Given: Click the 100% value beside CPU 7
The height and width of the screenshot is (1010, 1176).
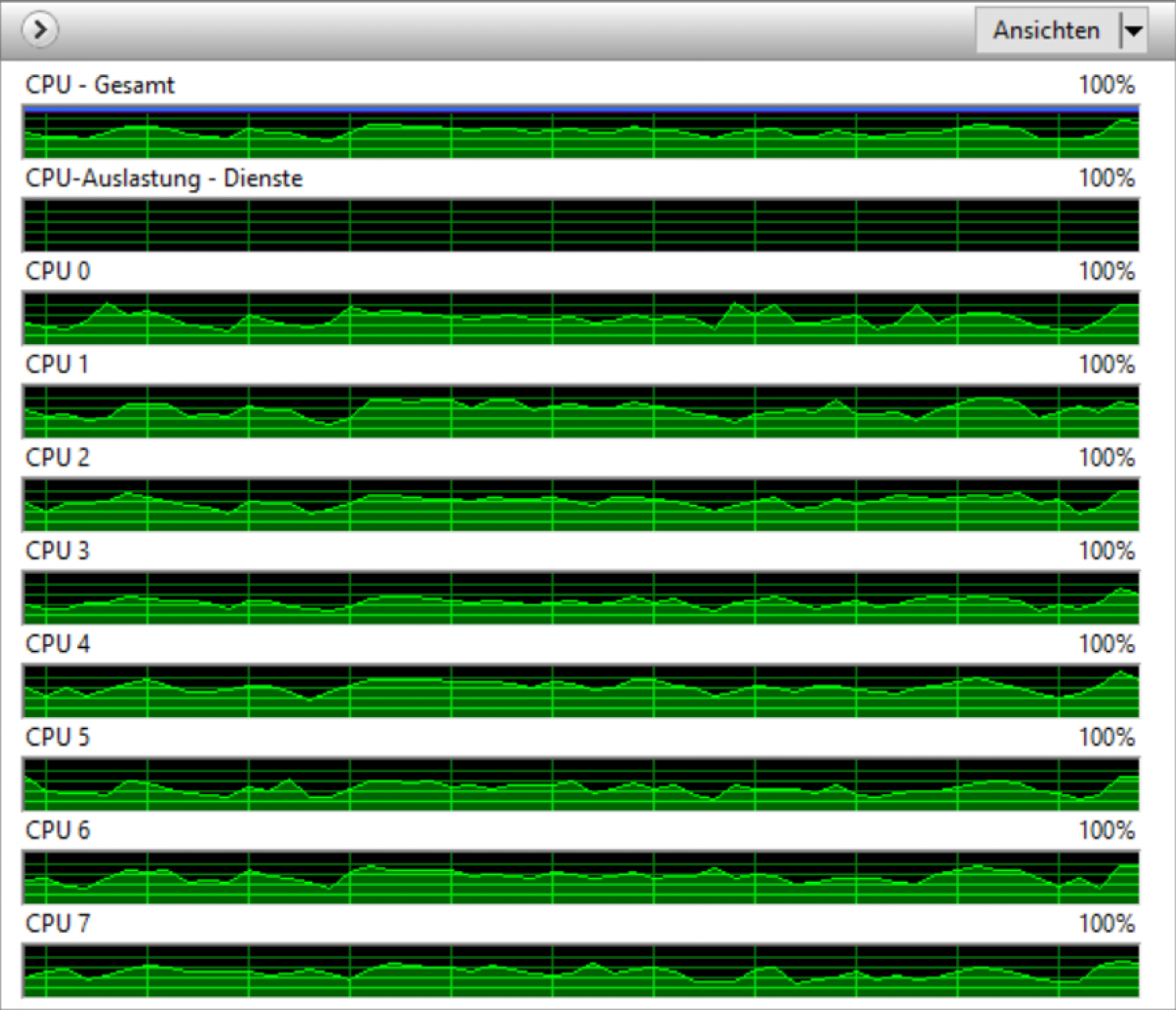Looking at the screenshot, I should [x=1106, y=924].
